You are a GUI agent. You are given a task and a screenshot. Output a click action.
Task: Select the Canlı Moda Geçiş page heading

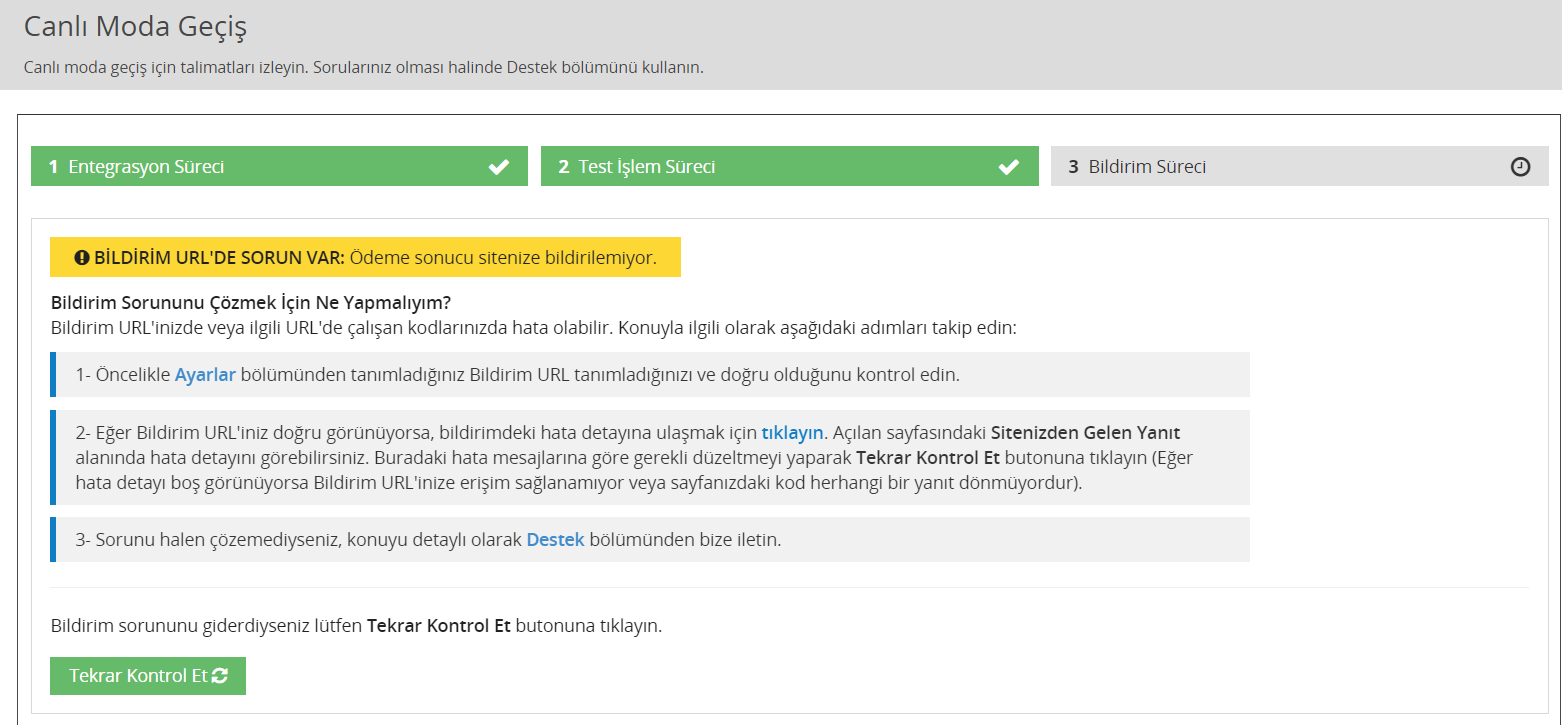pos(135,27)
